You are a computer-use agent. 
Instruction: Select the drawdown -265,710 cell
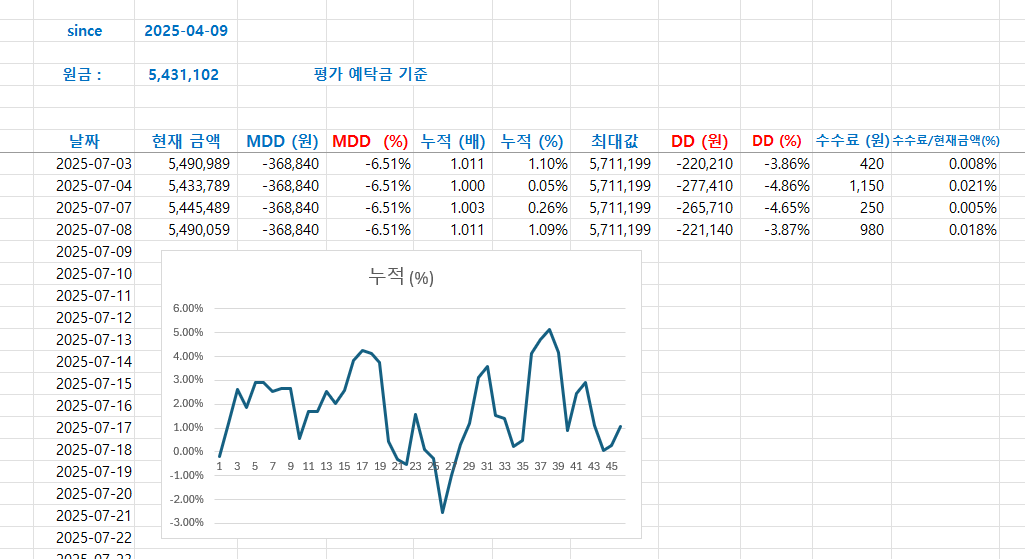click(699, 208)
